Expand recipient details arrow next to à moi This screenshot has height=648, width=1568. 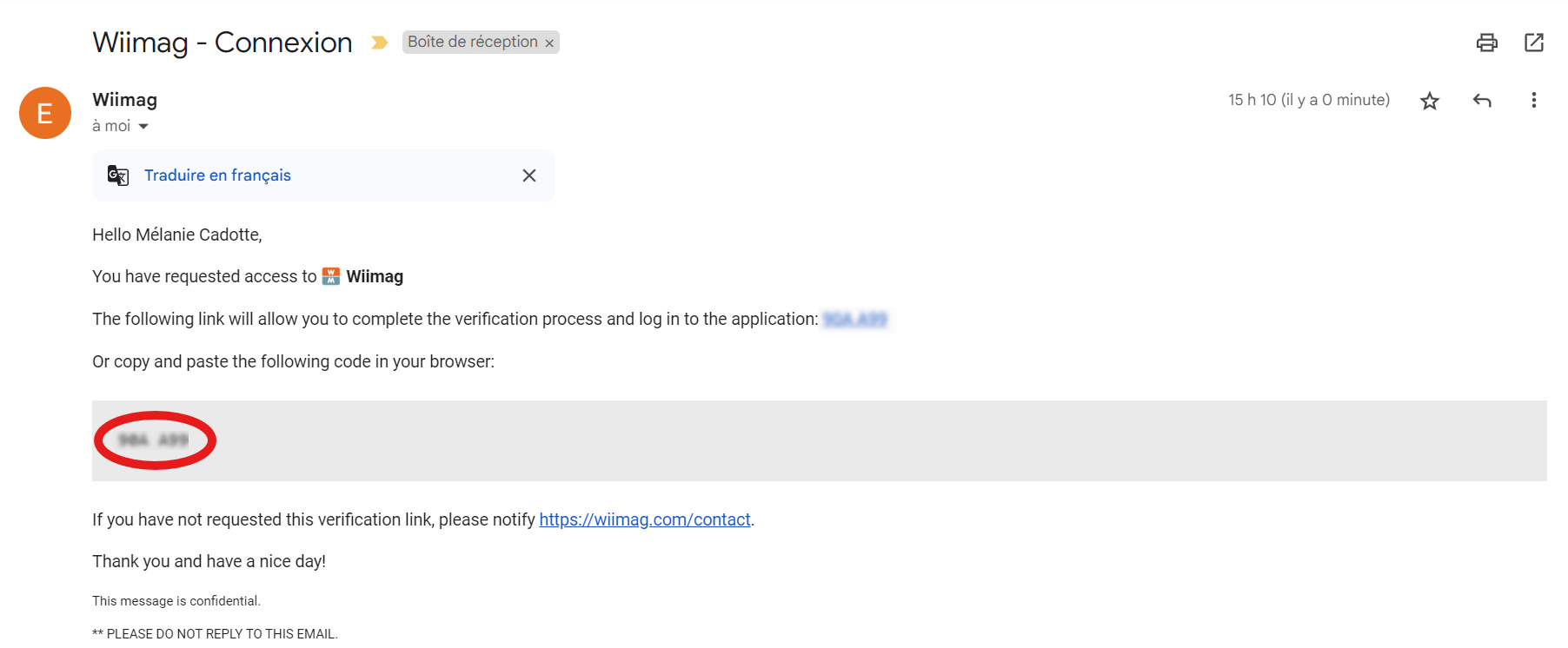(x=143, y=127)
